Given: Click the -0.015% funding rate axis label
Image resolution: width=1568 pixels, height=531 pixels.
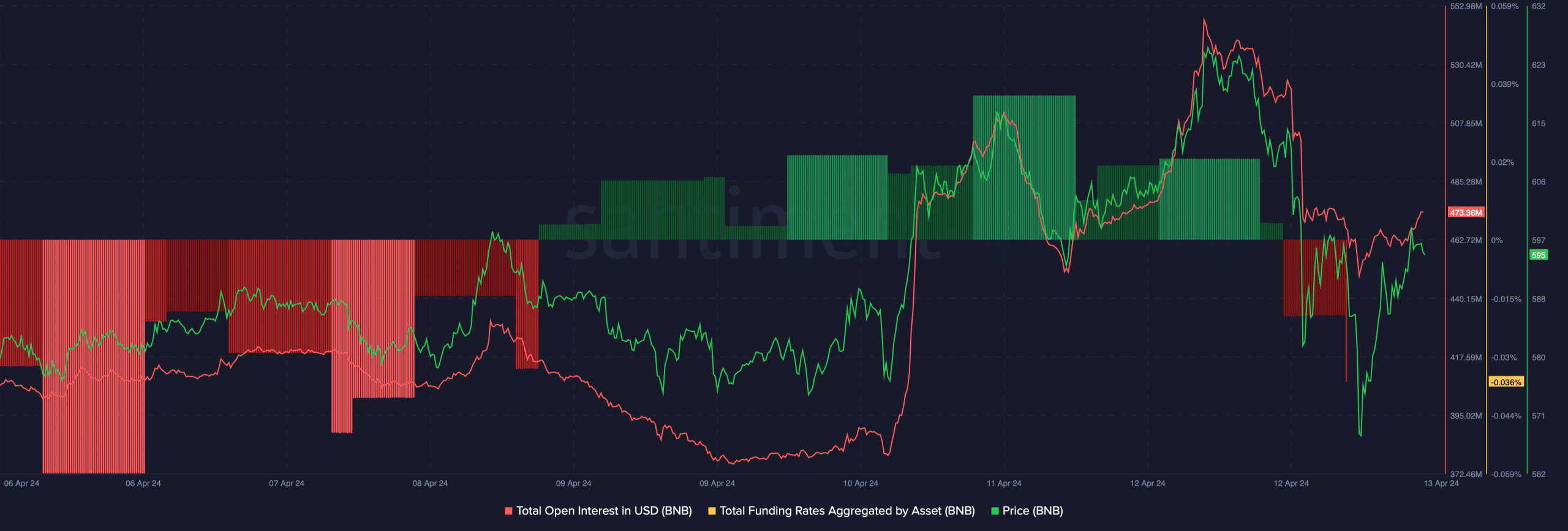Looking at the screenshot, I should click(1506, 299).
